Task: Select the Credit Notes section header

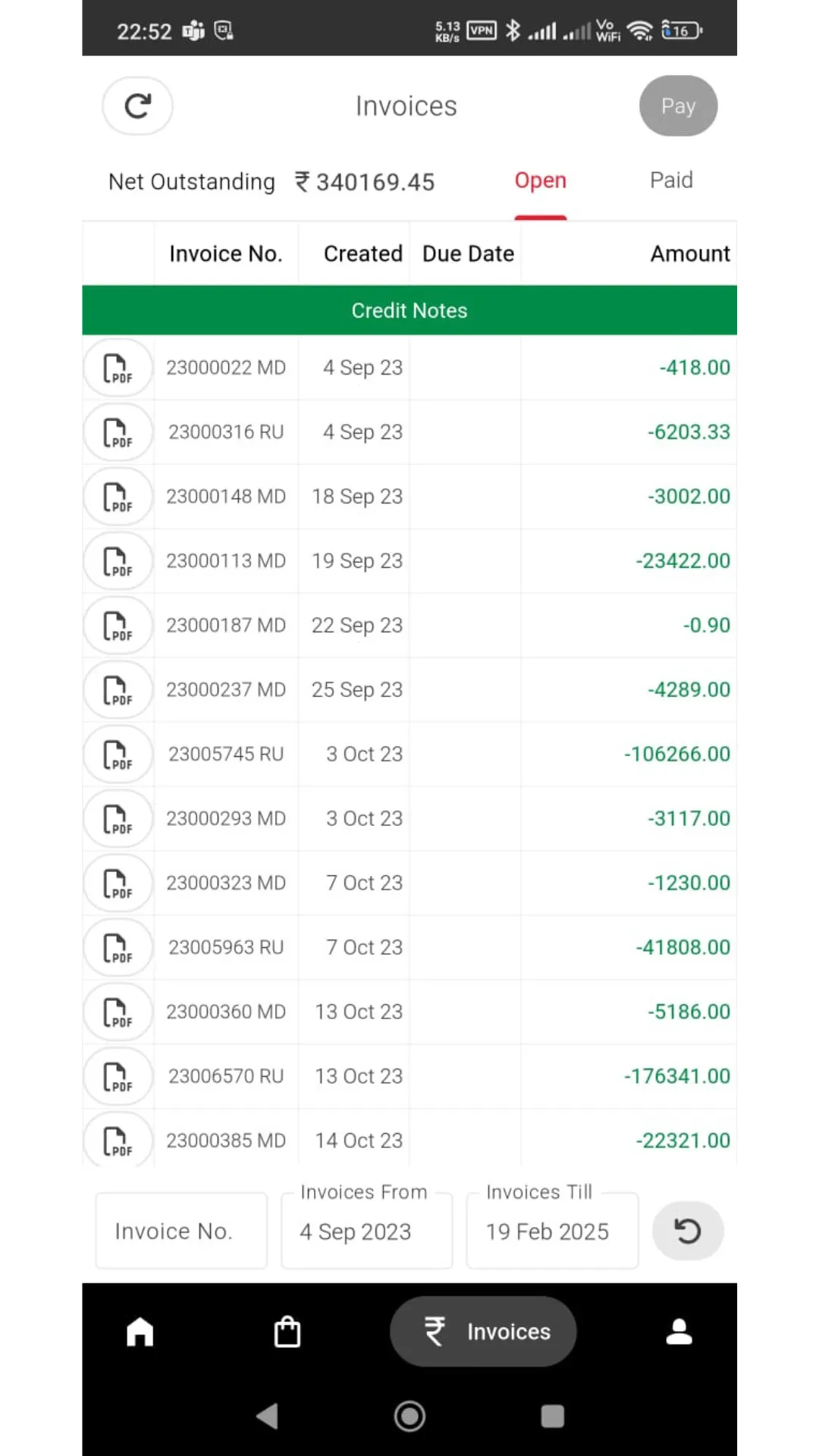Action: coord(409,310)
